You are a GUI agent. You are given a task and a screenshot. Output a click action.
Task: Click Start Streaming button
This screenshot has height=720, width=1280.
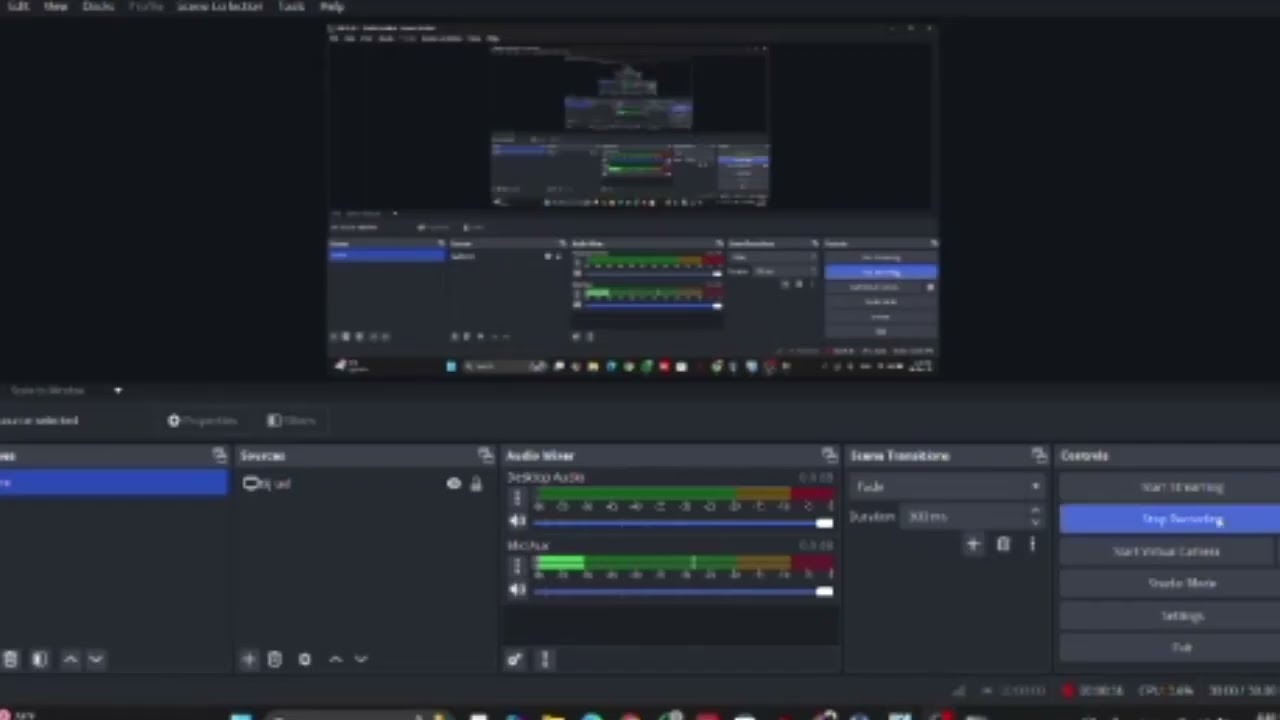1170,487
